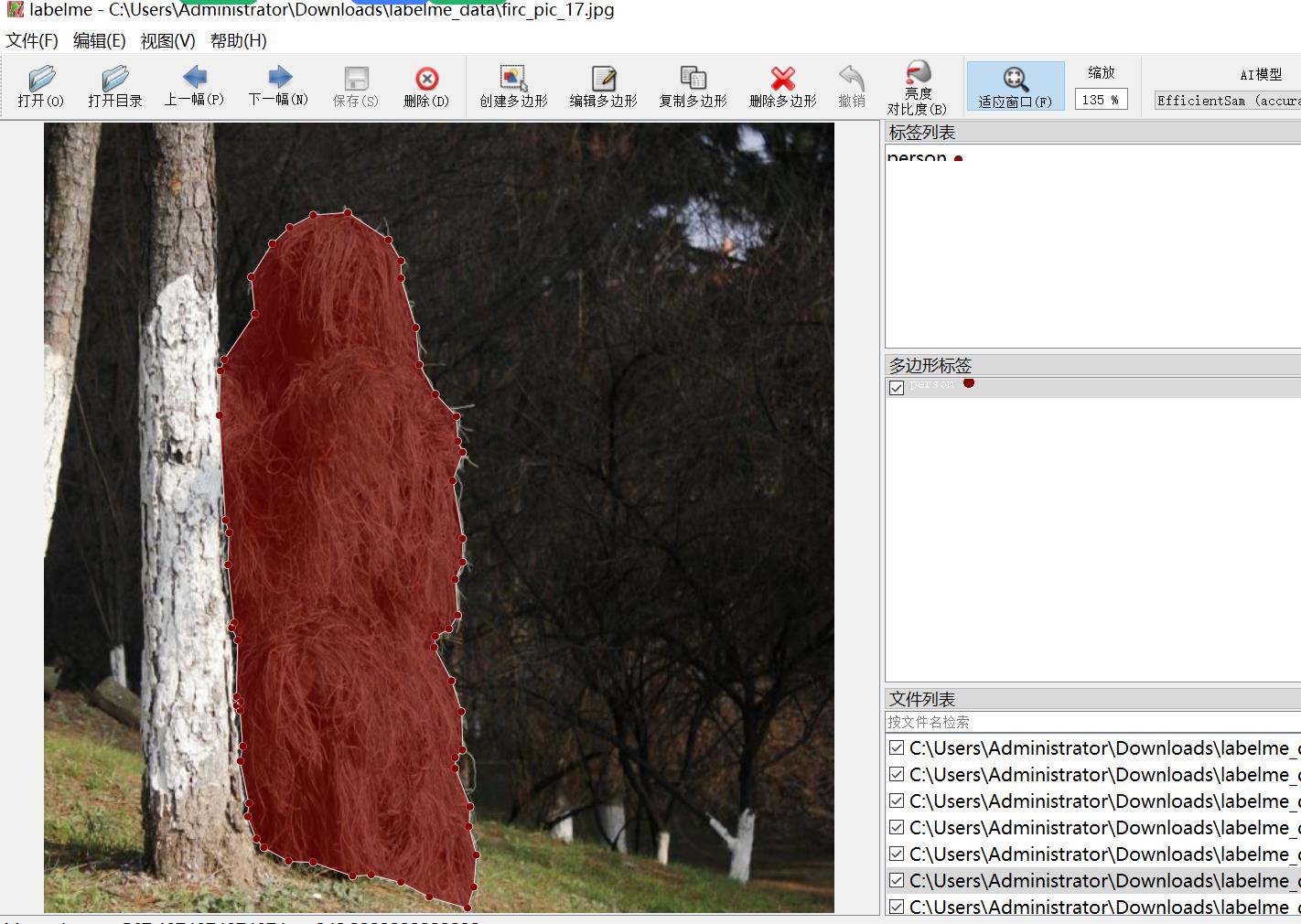Click the Copy Polygon (复制多边形) icon
Screen dimensions: 1301x924
693,86
